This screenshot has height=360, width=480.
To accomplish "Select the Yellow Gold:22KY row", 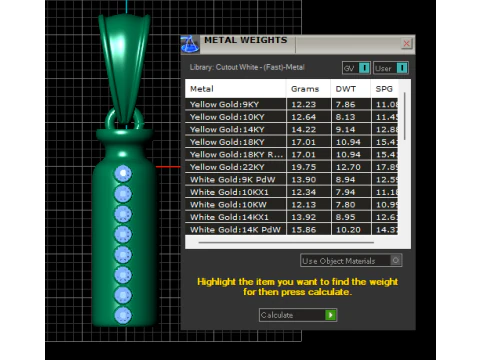I will pyautogui.click(x=292, y=167).
